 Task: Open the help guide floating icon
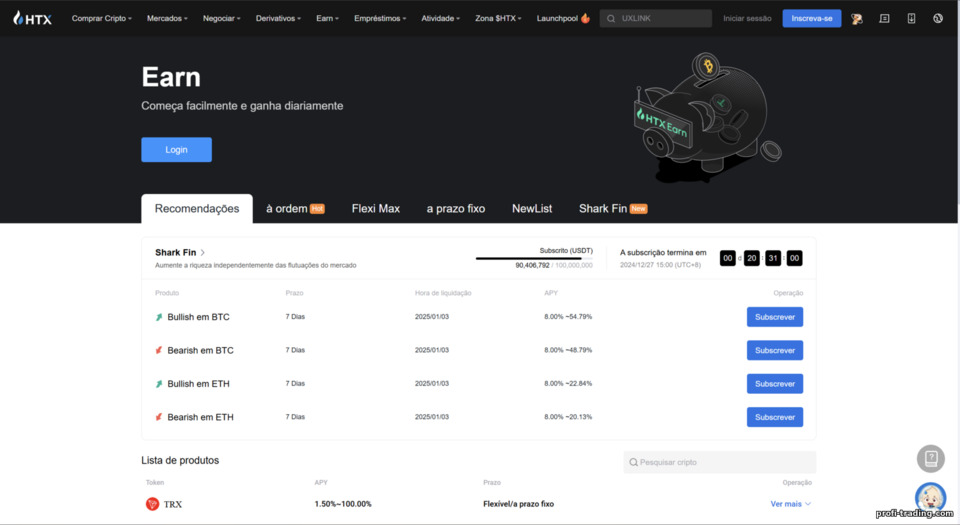[931, 458]
